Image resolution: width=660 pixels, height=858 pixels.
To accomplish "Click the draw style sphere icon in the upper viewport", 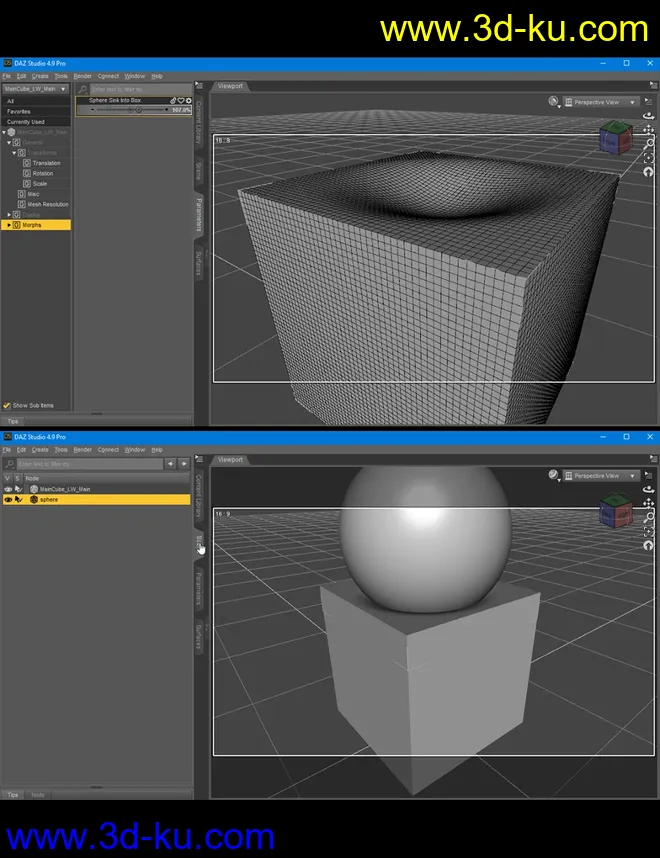I will pos(554,102).
